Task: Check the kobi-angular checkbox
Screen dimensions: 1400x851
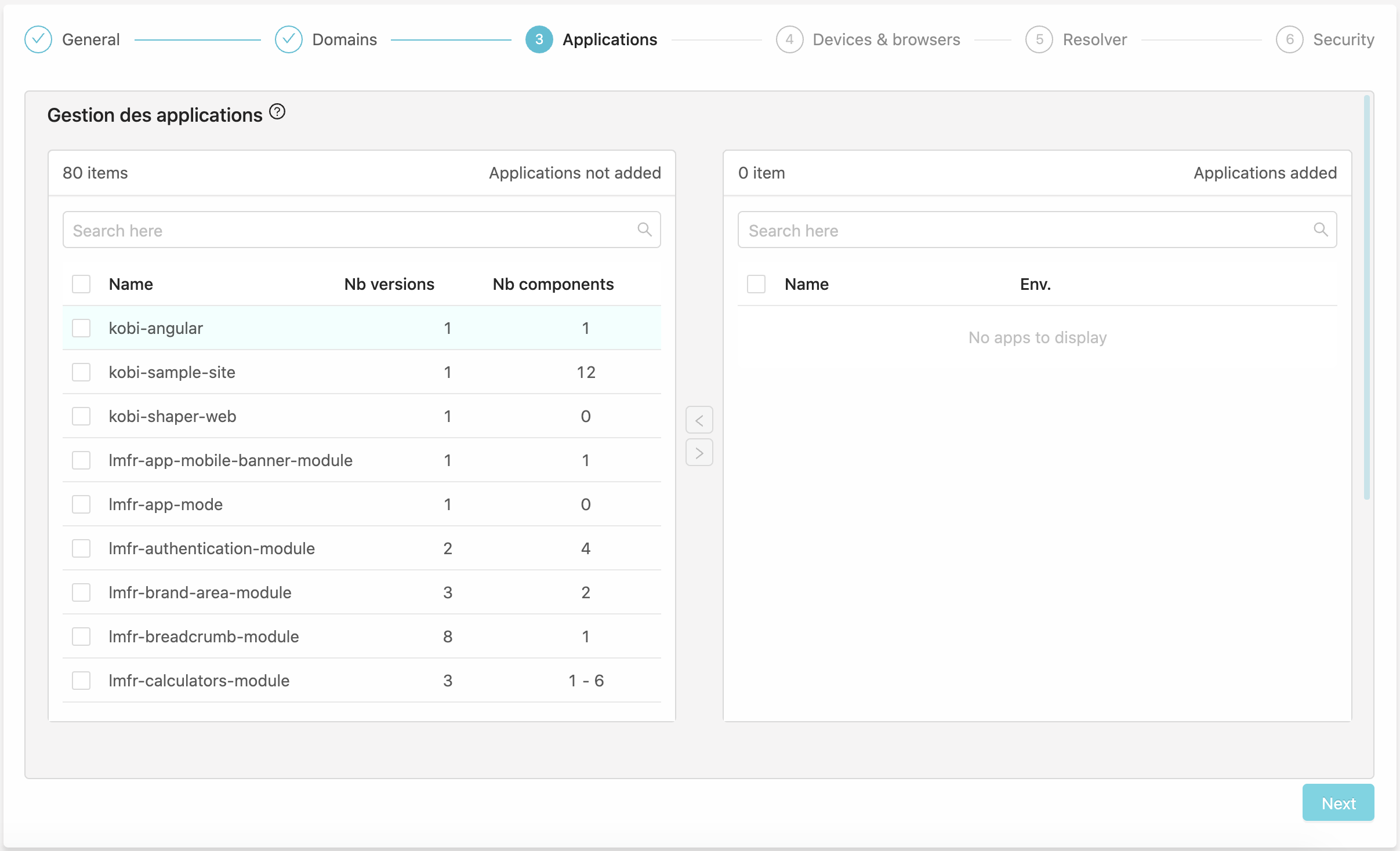Action: 81,328
